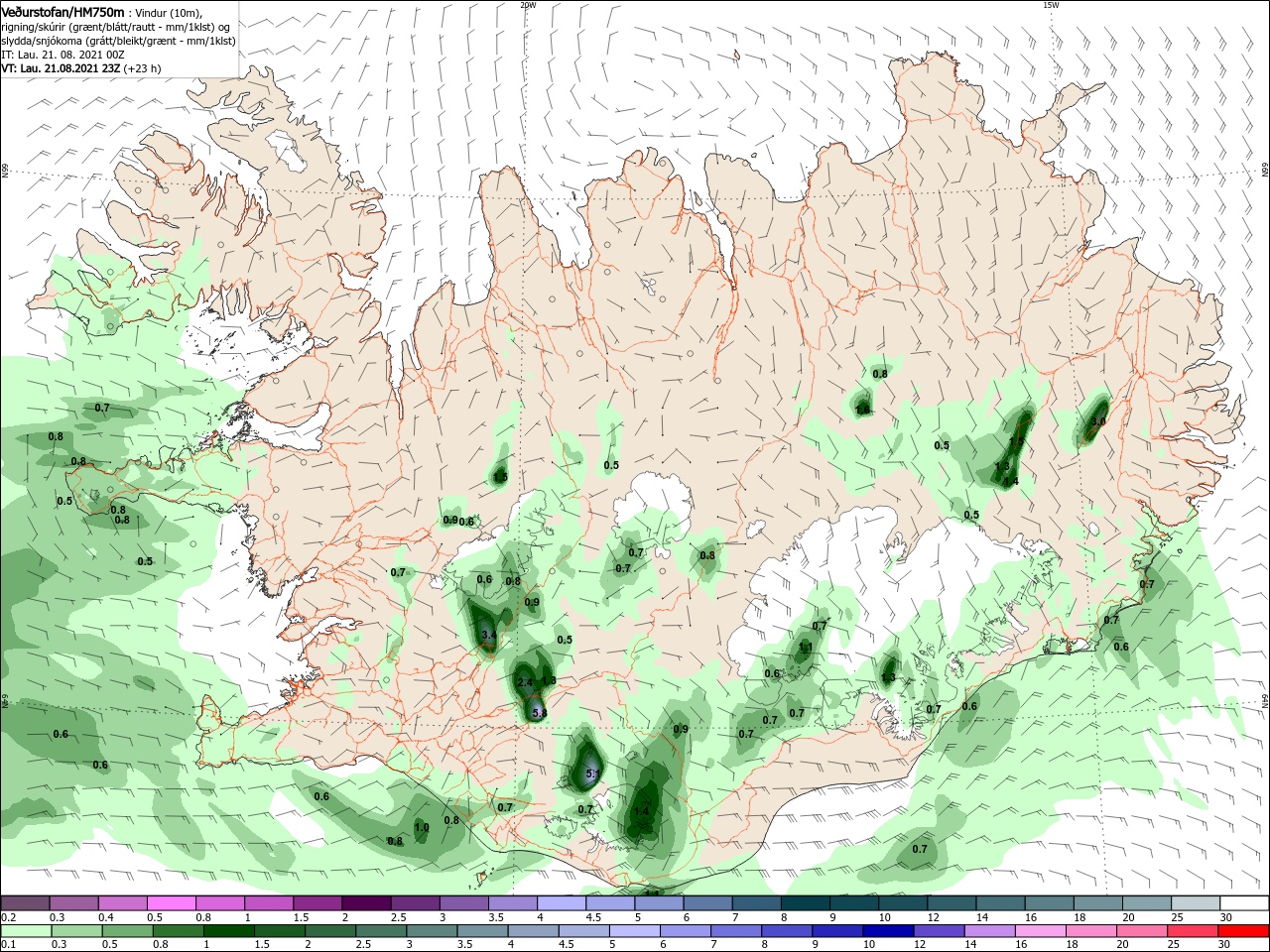Select the IT: Lau. 21. 08. 2021 00Z line
Screen dimensions: 1270x952
(x=63, y=55)
